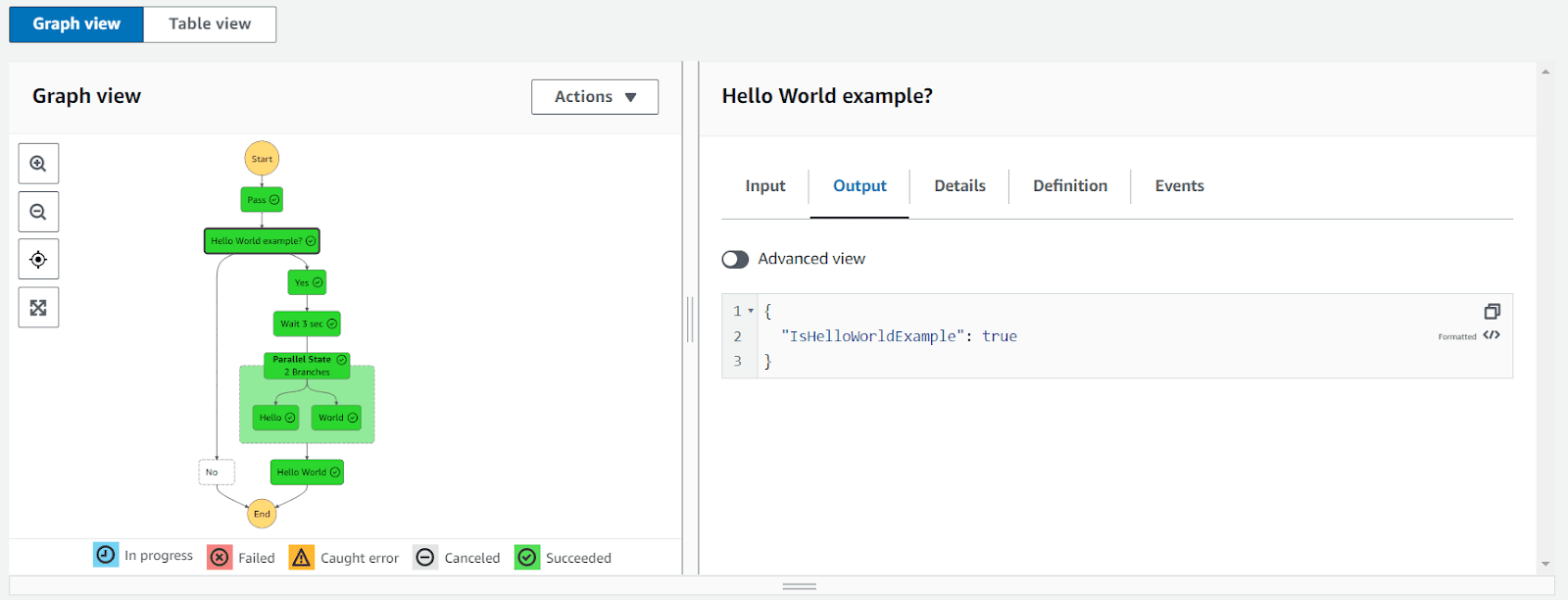Select the End node in the graph
This screenshot has width=1568, height=600.
click(262, 514)
